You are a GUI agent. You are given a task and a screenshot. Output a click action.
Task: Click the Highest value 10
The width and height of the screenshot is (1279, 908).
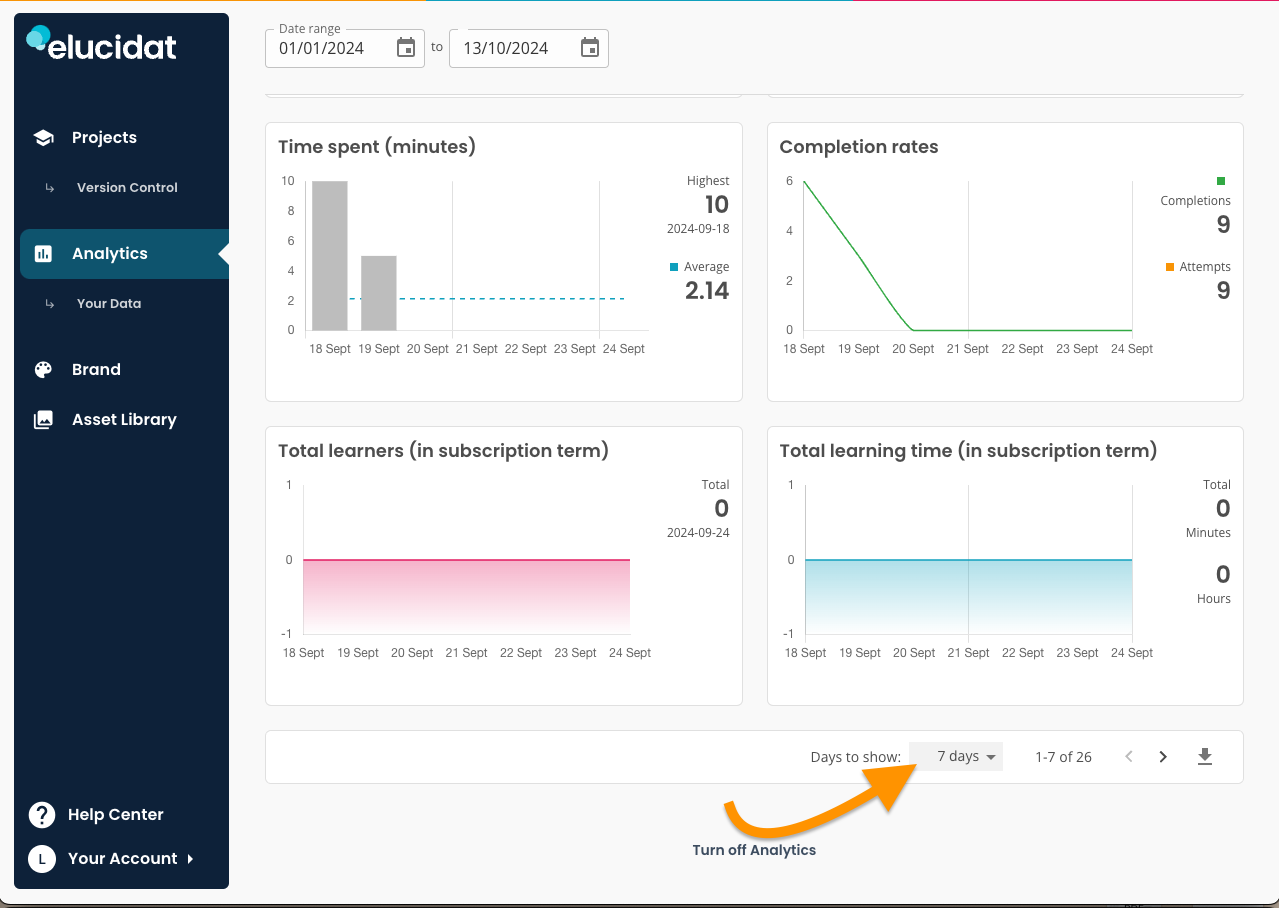click(717, 205)
